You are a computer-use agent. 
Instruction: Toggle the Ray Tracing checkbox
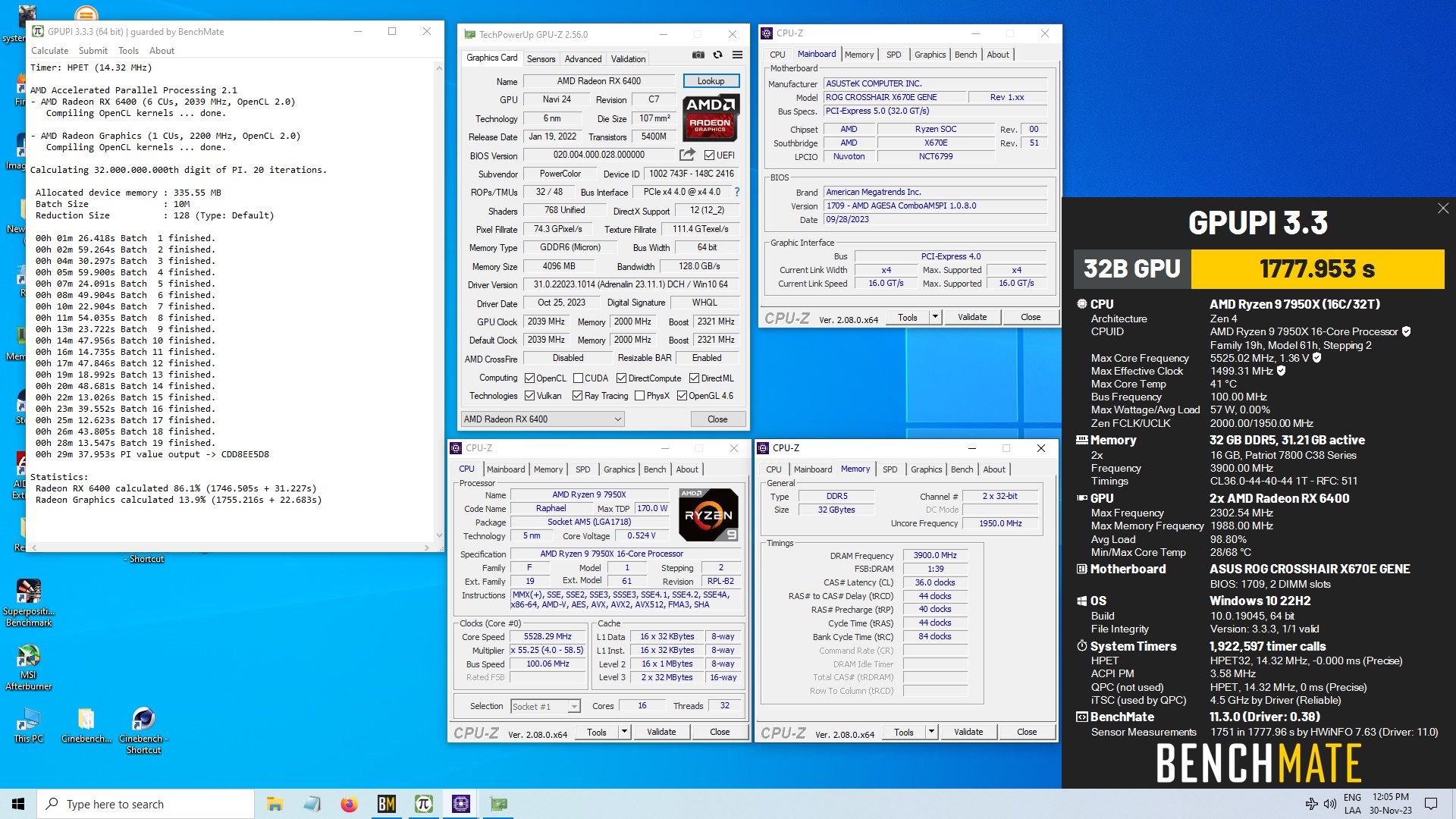577,396
